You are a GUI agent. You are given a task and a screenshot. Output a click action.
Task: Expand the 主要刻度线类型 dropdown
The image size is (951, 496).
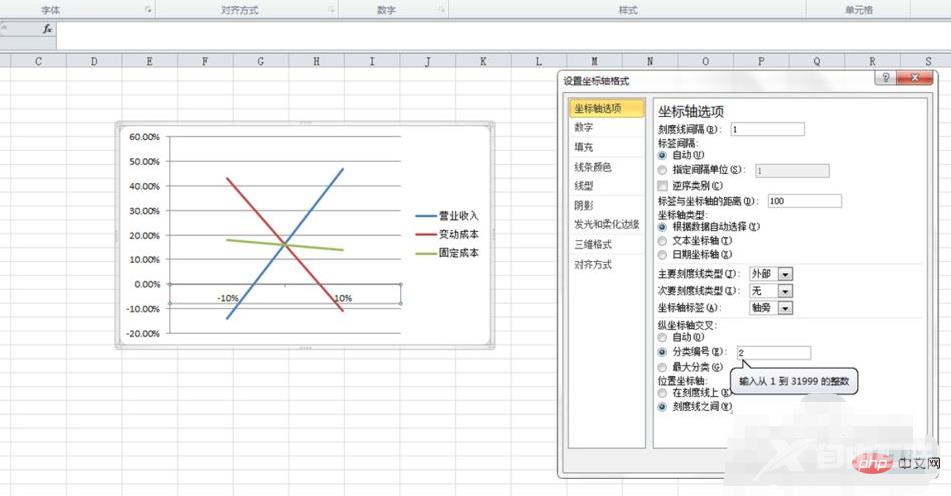[785, 274]
